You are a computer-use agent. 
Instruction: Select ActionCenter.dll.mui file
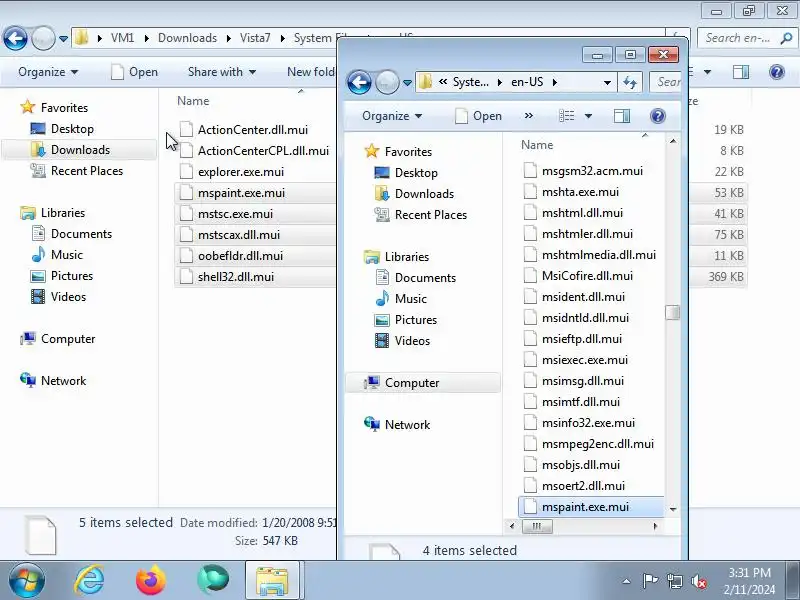pos(255,130)
